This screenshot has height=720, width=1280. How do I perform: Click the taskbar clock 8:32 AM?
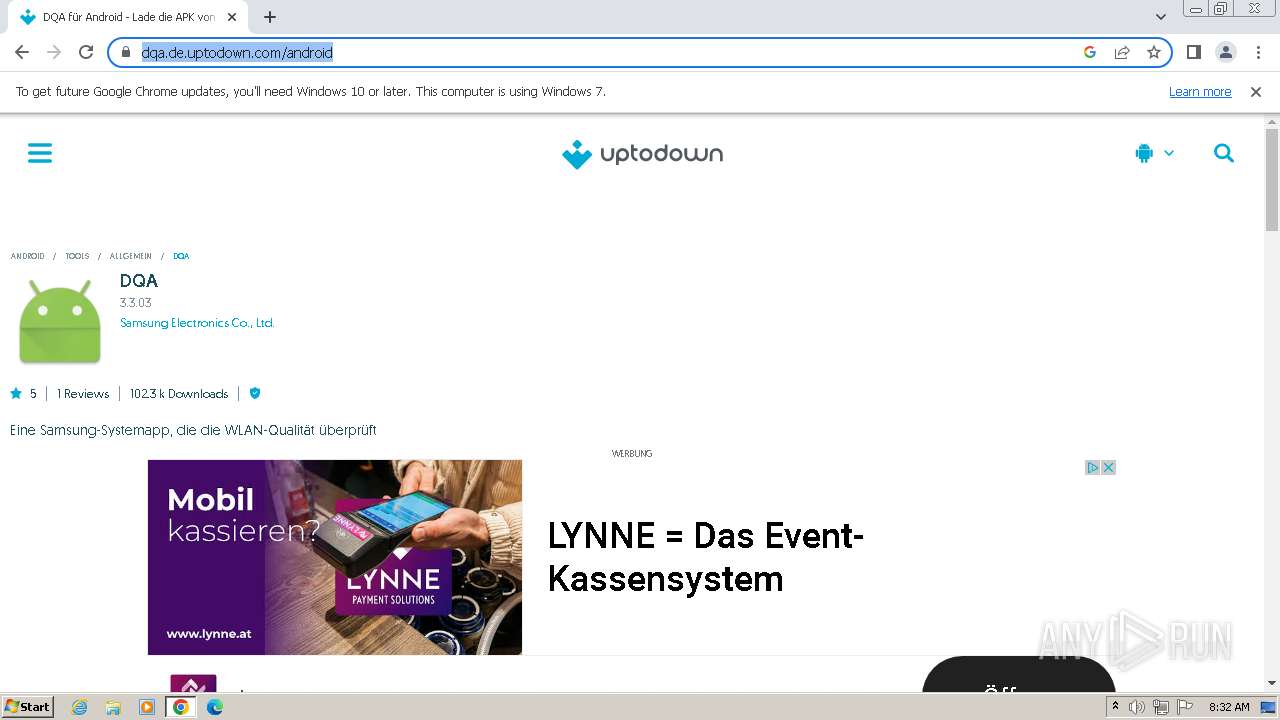click(1229, 707)
